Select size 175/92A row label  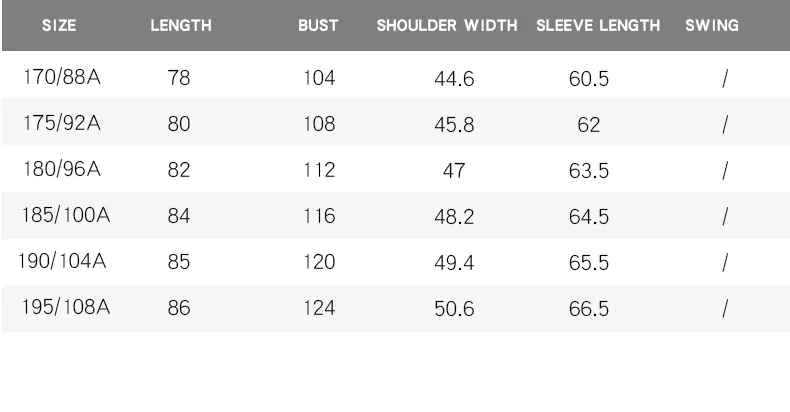pyautogui.click(x=62, y=123)
